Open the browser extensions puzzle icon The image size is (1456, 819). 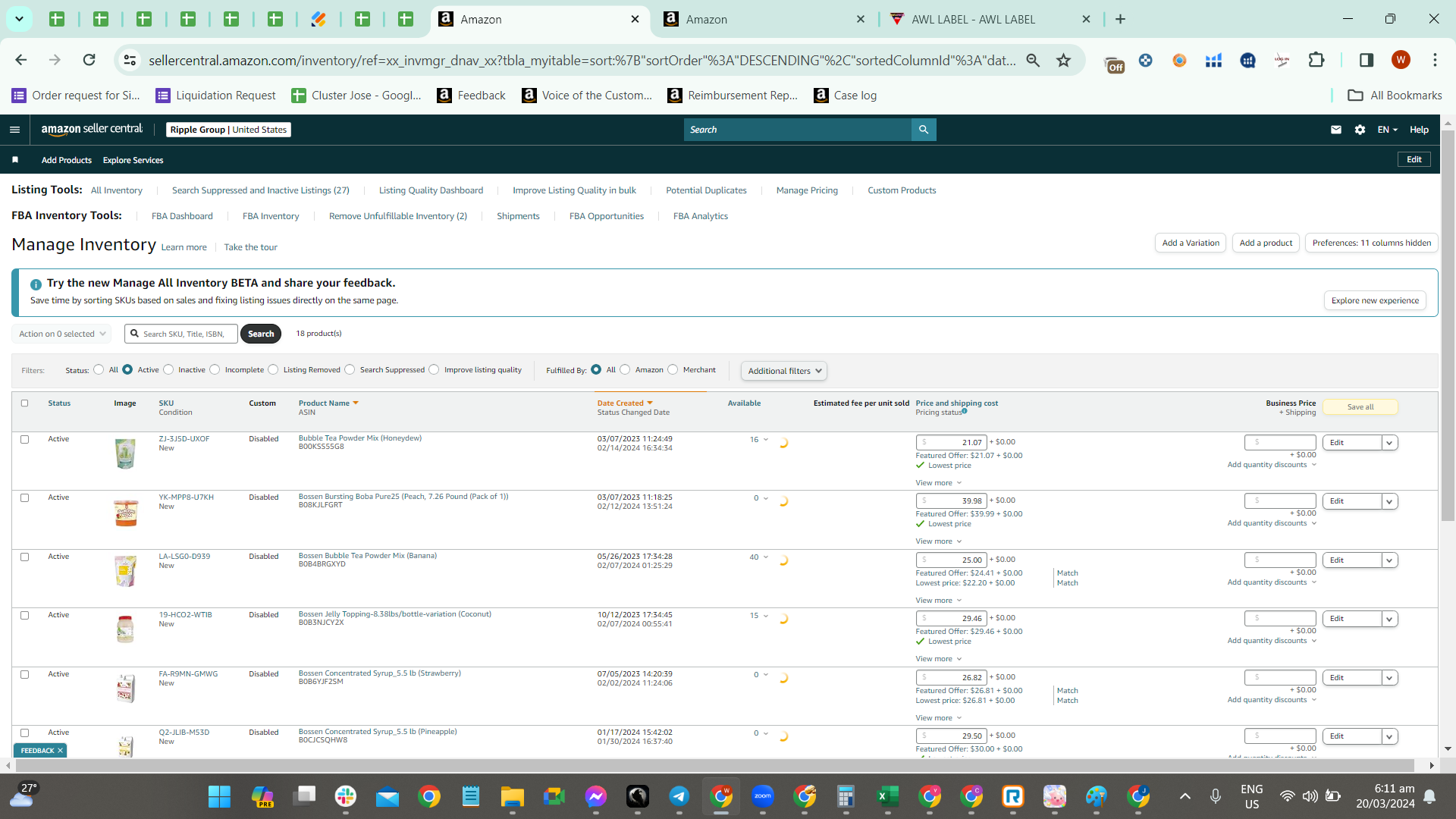pos(1316,60)
